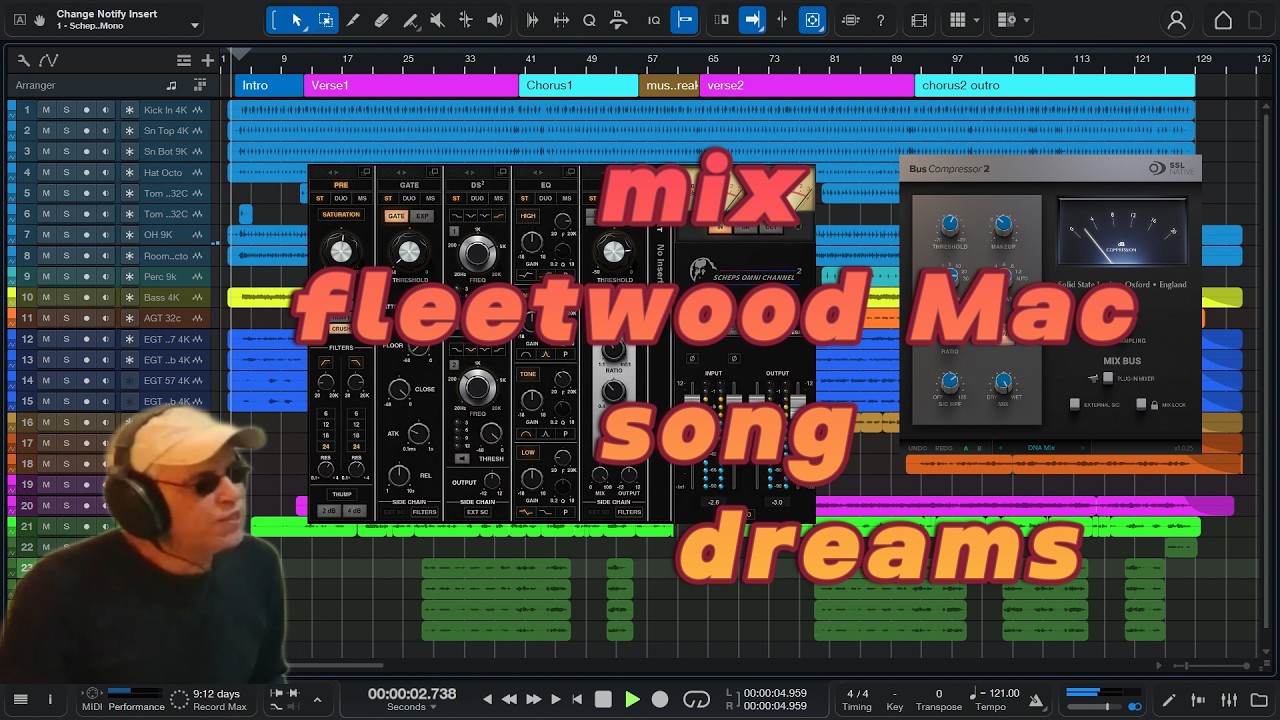This screenshot has width=1280, height=720.
Task: Add a new track with plus
Action: 207,60
